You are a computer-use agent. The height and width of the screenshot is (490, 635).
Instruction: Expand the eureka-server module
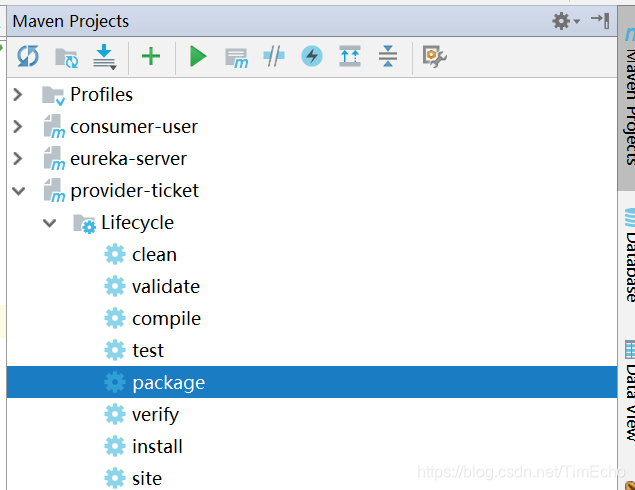pos(17,159)
